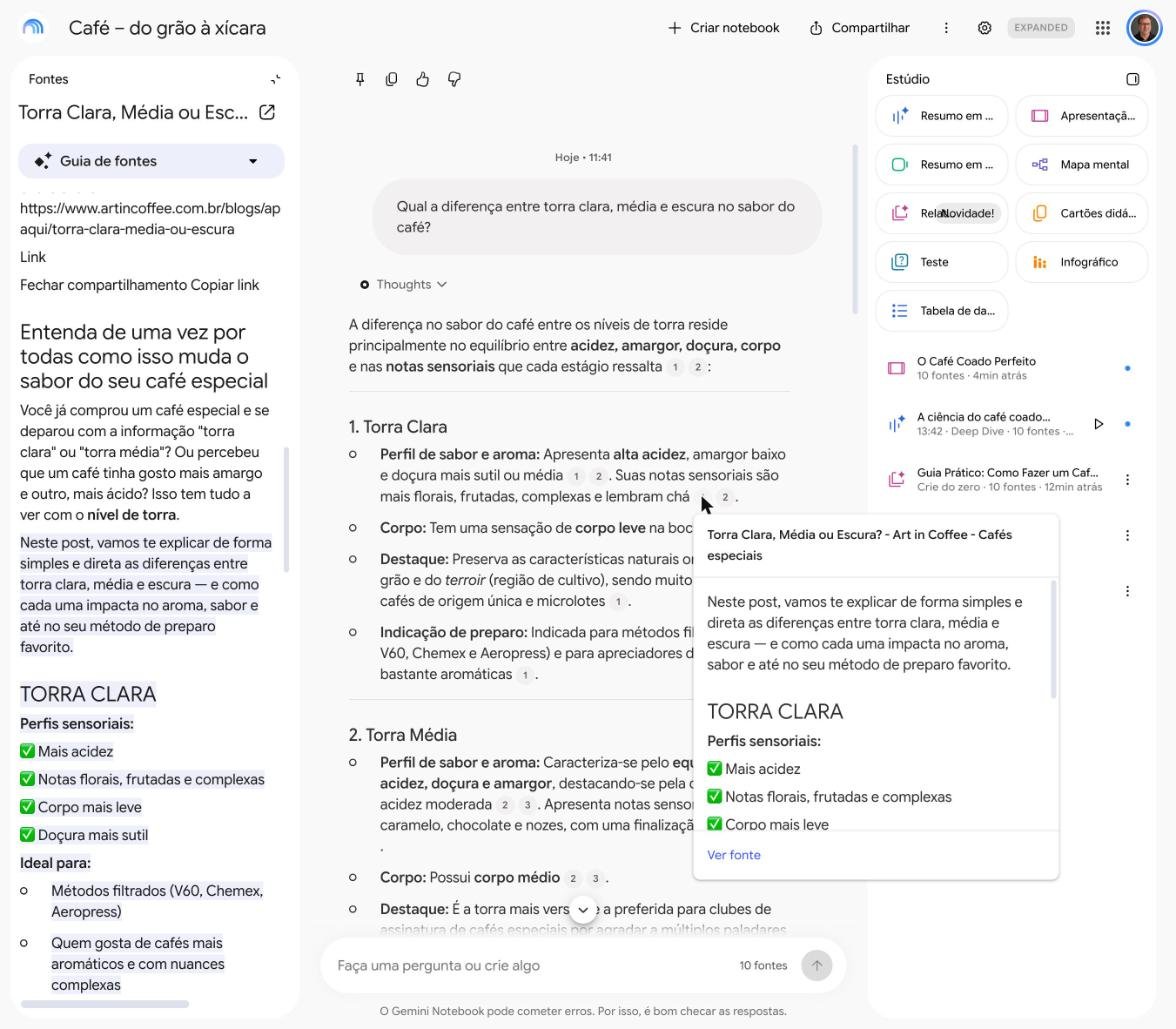
Task: Click Criar notebook
Action: (723, 28)
